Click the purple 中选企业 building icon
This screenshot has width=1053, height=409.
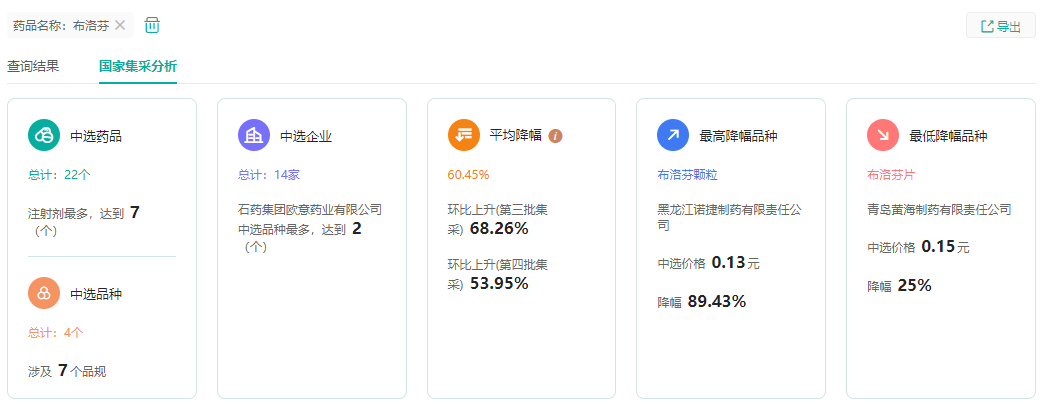[254, 135]
